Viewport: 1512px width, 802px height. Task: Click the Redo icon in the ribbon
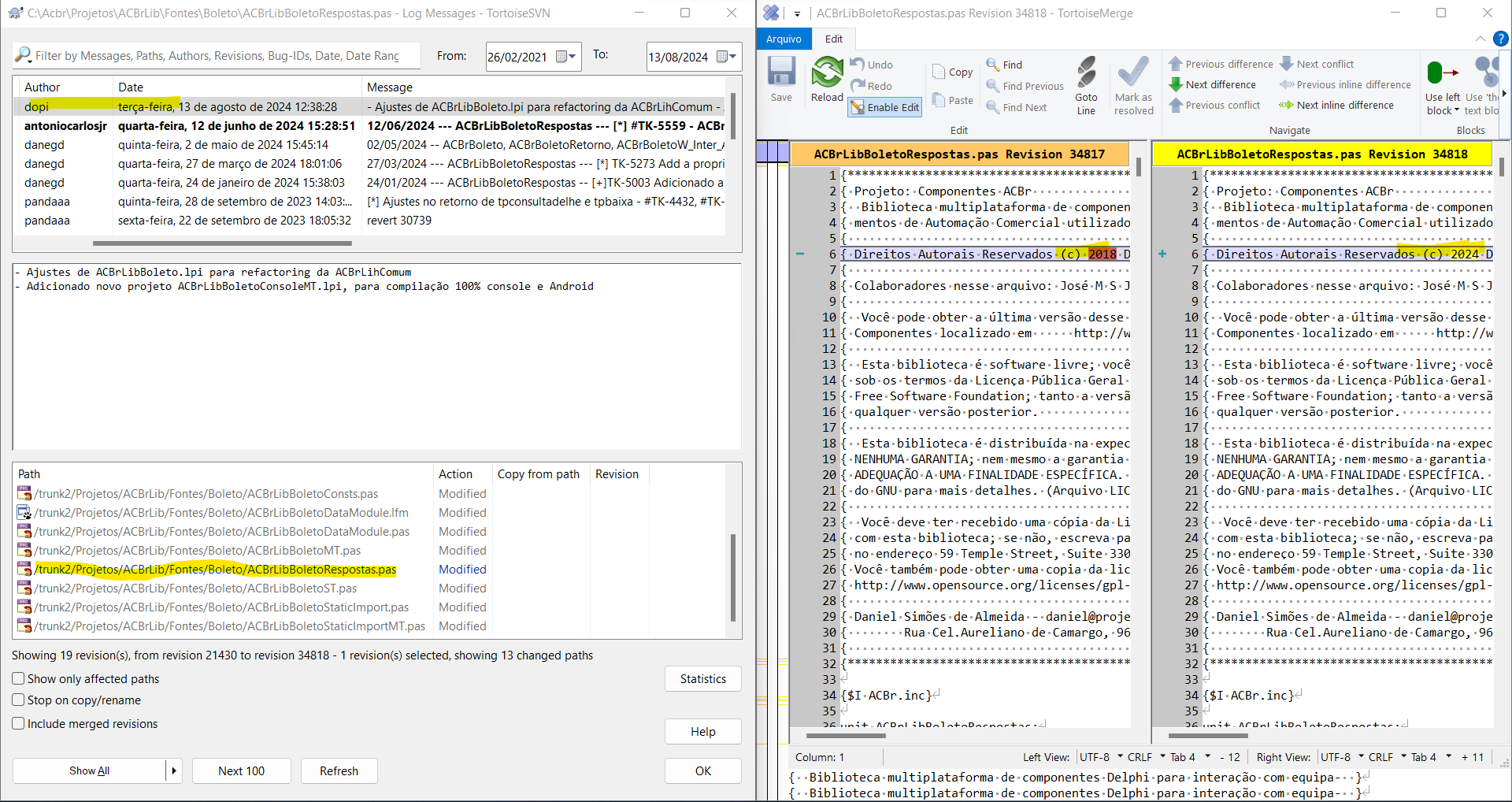(x=858, y=86)
